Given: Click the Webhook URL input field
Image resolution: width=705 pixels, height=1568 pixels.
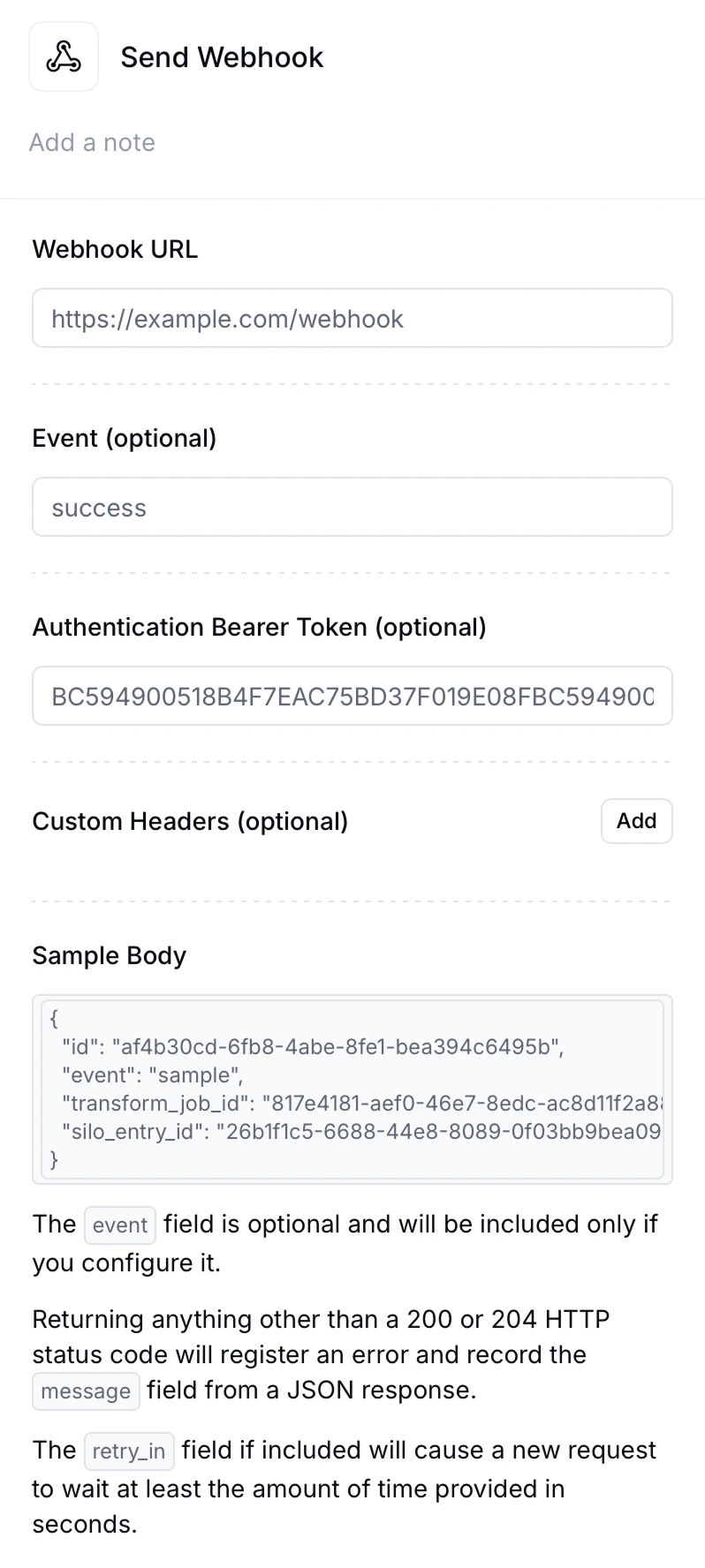Looking at the screenshot, I should click(x=352, y=318).
